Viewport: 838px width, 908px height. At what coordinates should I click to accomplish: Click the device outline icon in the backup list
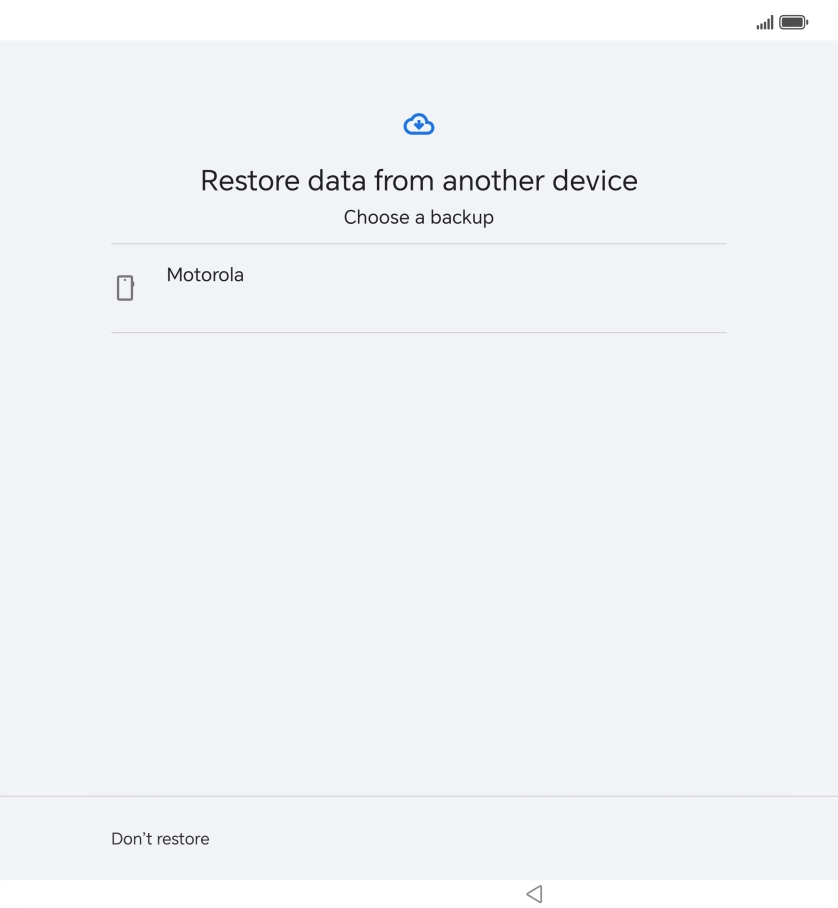tap(126, 287)
